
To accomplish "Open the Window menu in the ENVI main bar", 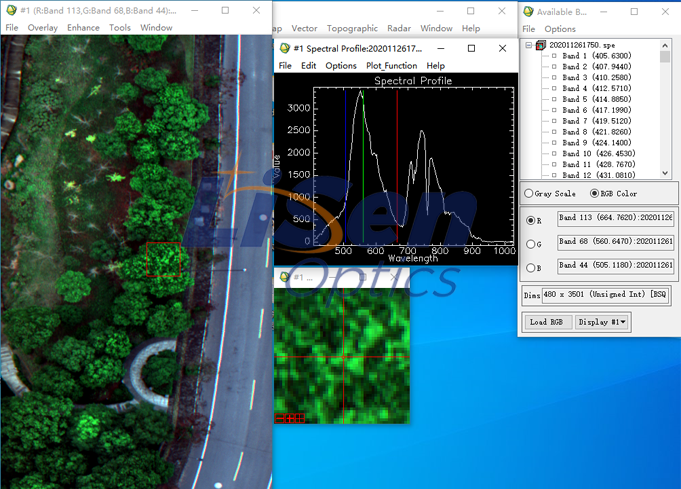I will 436,28.
